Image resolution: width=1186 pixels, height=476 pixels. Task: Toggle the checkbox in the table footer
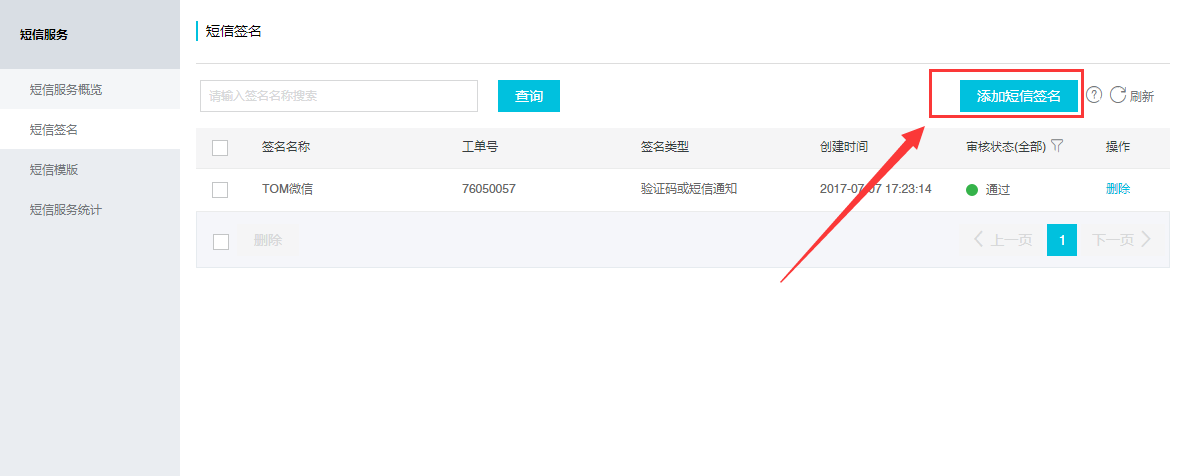pos(221,241)
